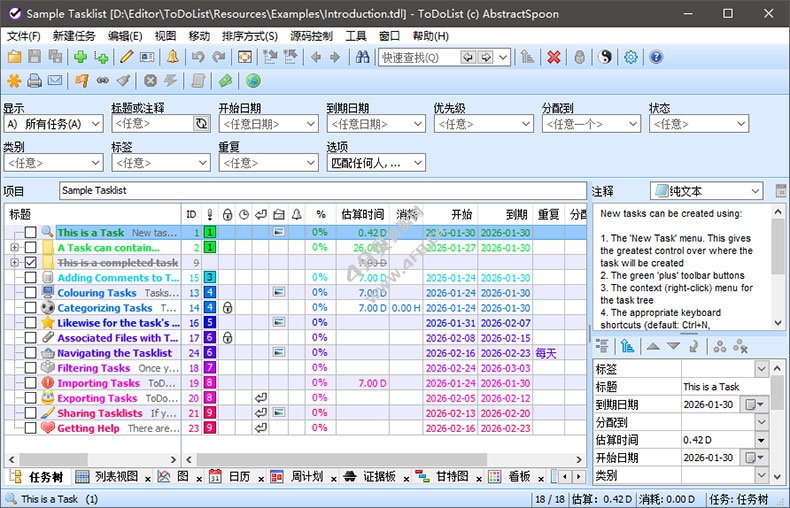Open the 纯文本 comment format dropdown

[706, 191]
